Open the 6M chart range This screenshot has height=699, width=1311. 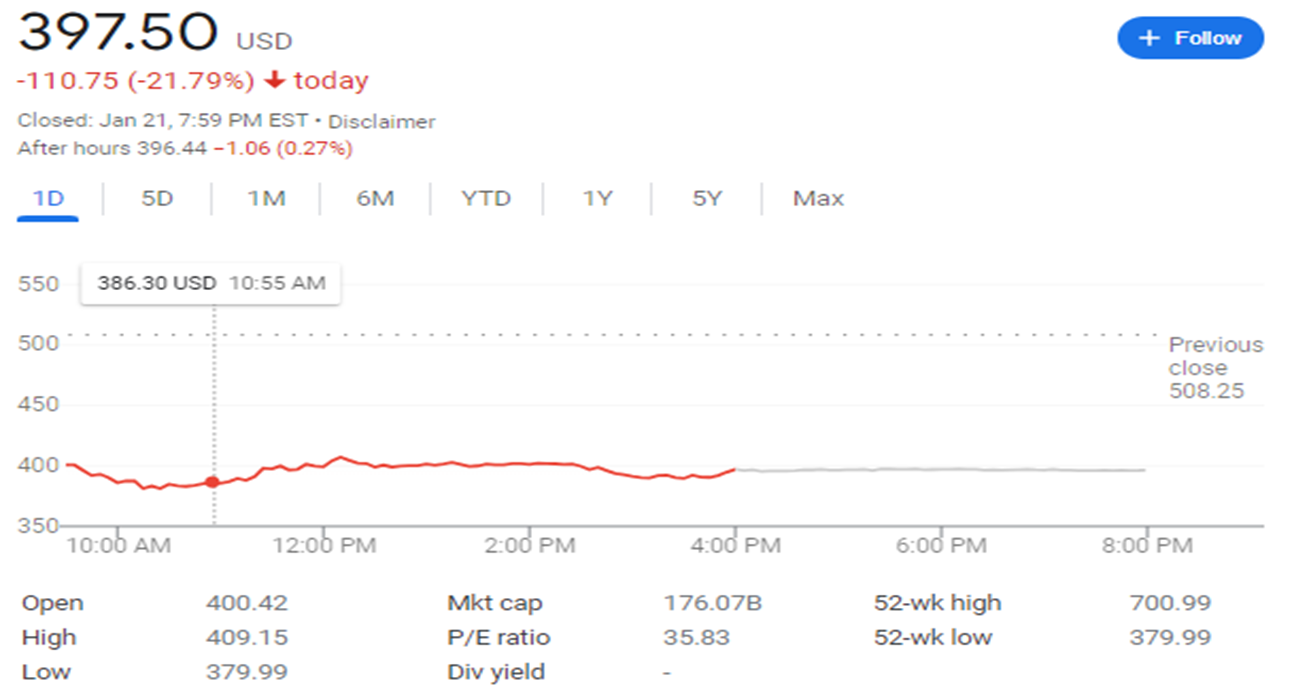375,198
